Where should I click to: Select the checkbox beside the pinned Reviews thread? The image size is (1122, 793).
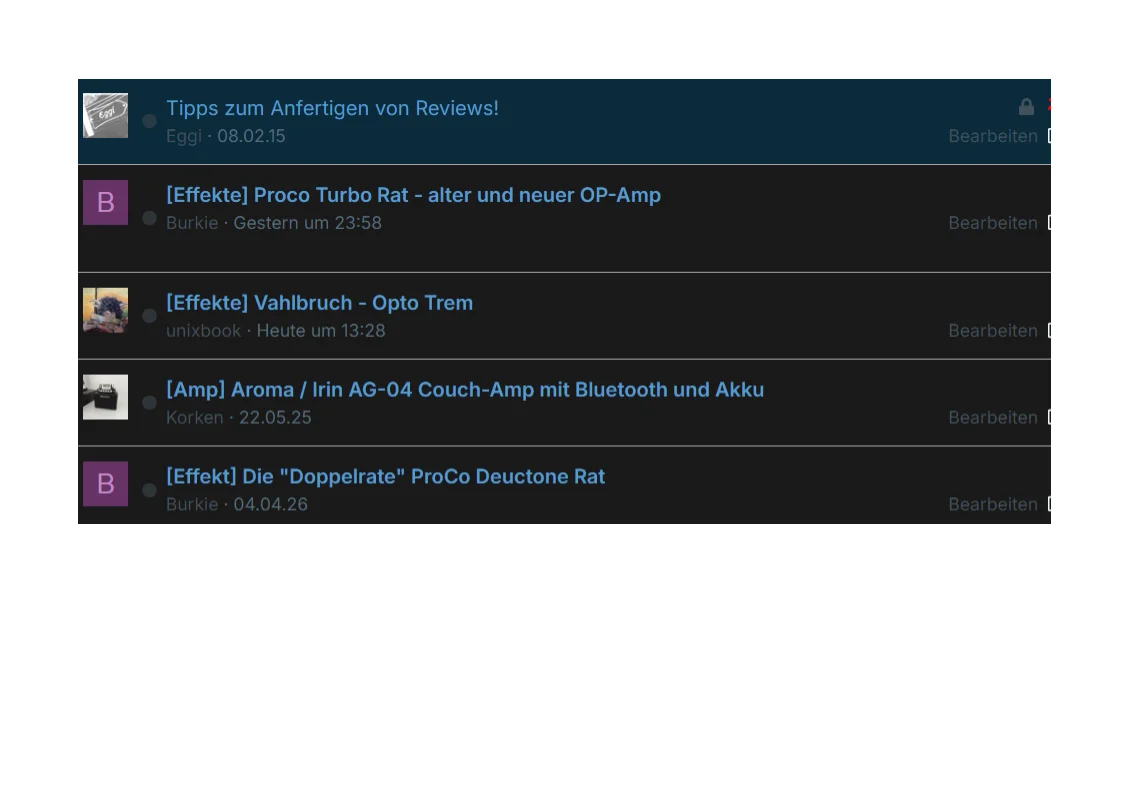(1048, 136)
